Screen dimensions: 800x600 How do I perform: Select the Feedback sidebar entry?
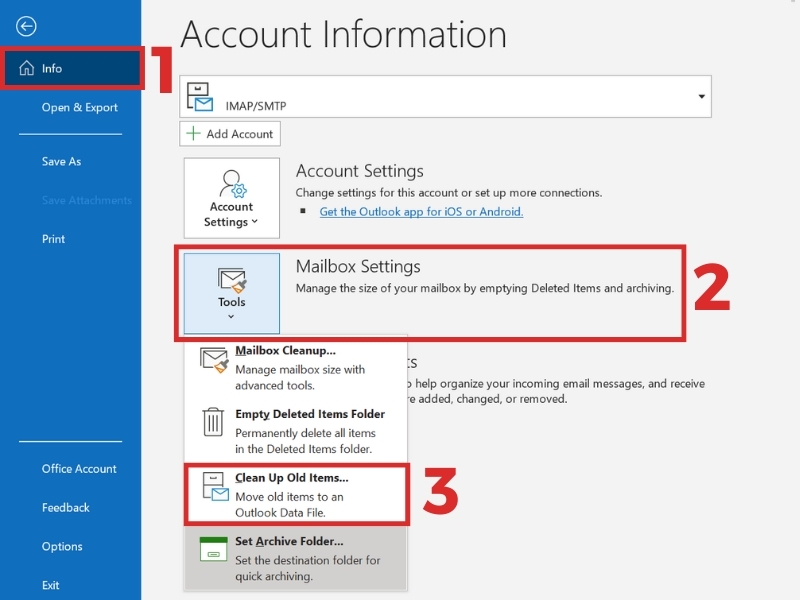65,508
